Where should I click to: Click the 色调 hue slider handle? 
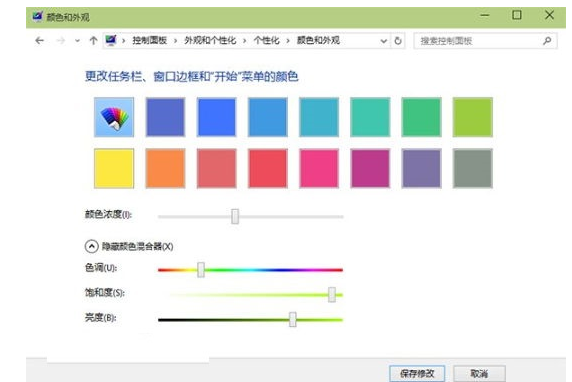click(x=201, y=270)
